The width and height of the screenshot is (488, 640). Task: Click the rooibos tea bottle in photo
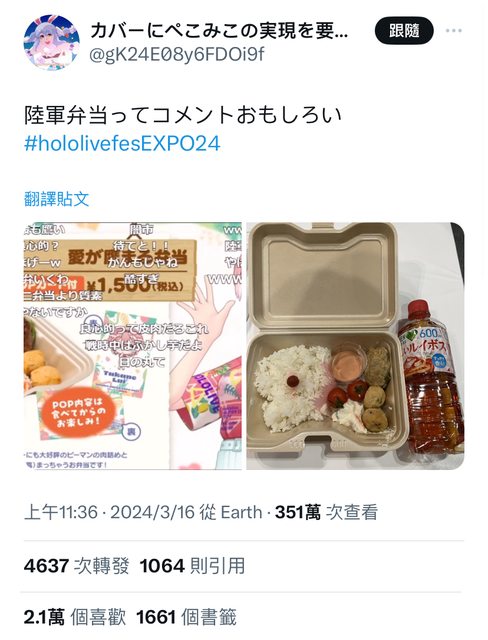click(431, 377)
